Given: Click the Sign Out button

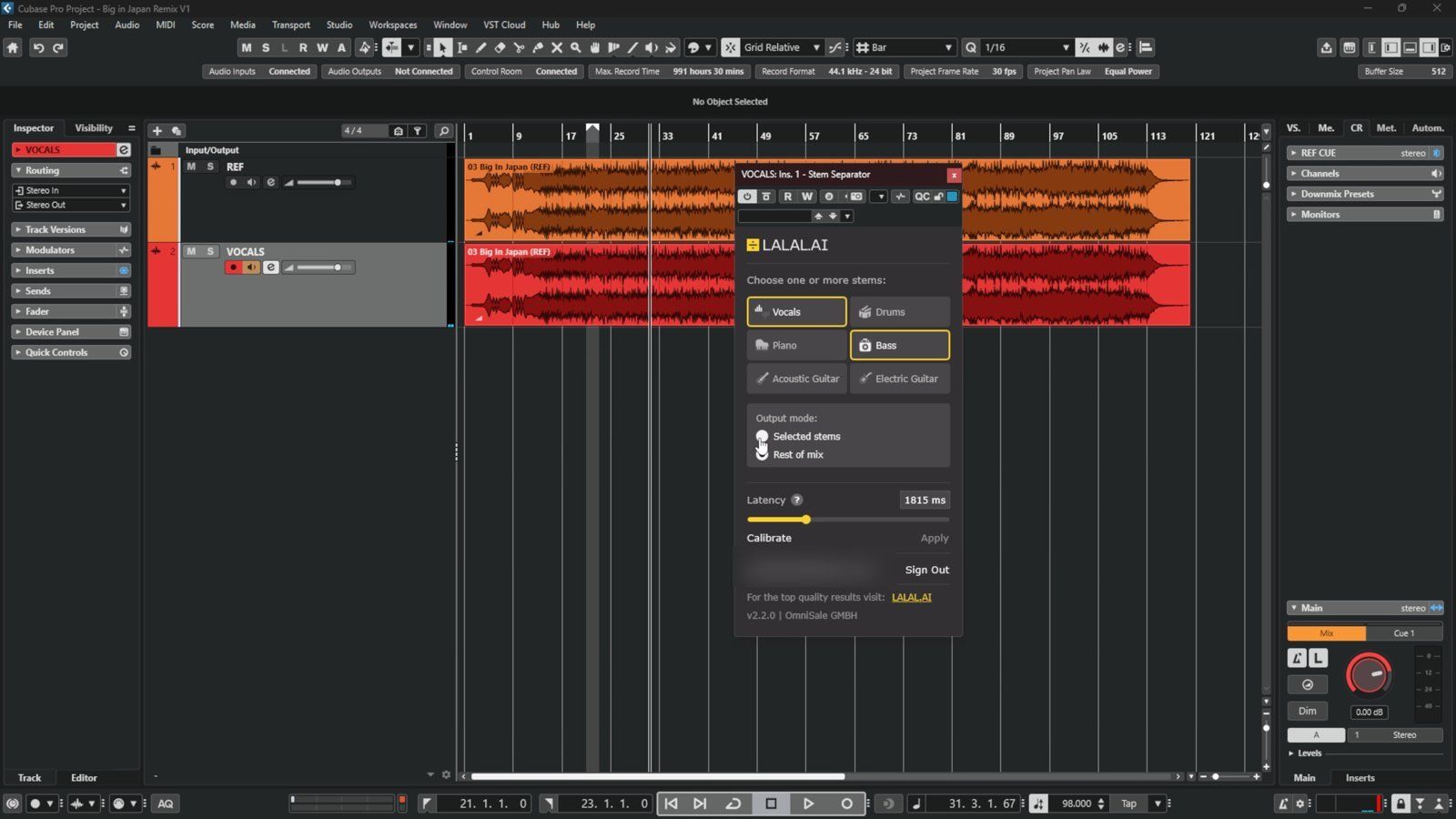Looking at the screenshot, I should pyautogui.click(x=926, y=570).
